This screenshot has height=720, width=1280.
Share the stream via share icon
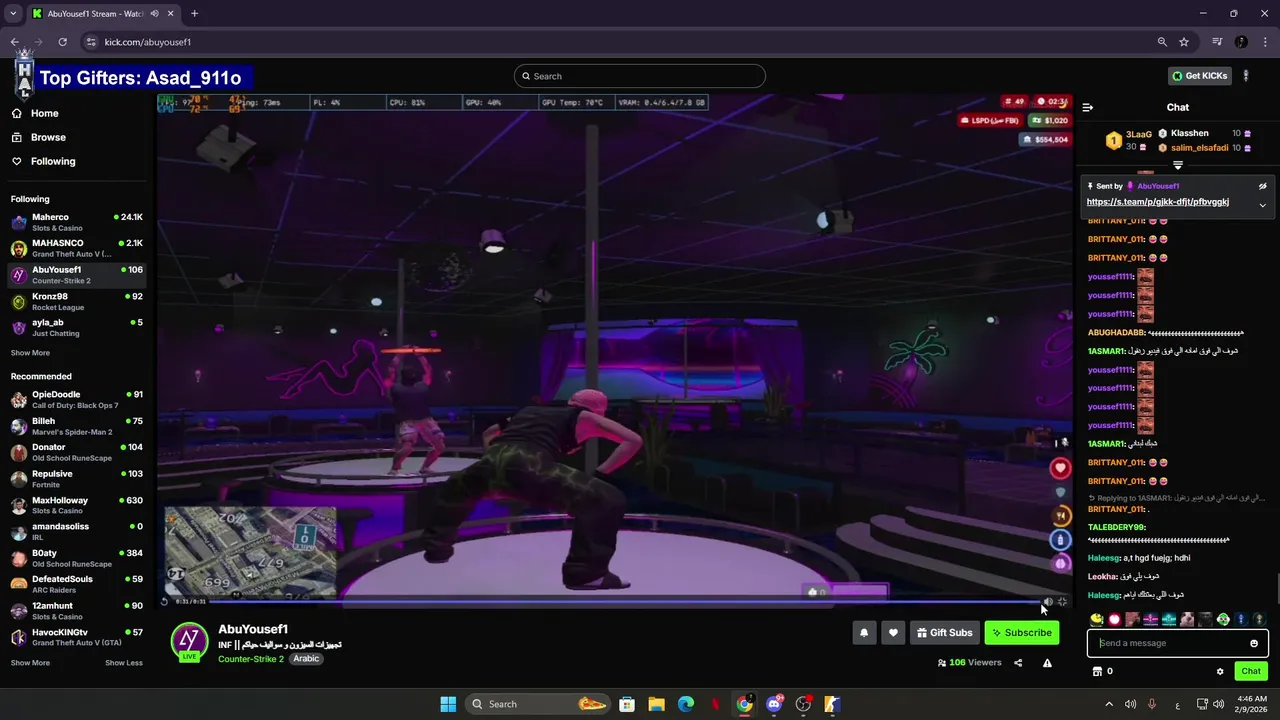pyautogui.click(x=1018, y=663)
